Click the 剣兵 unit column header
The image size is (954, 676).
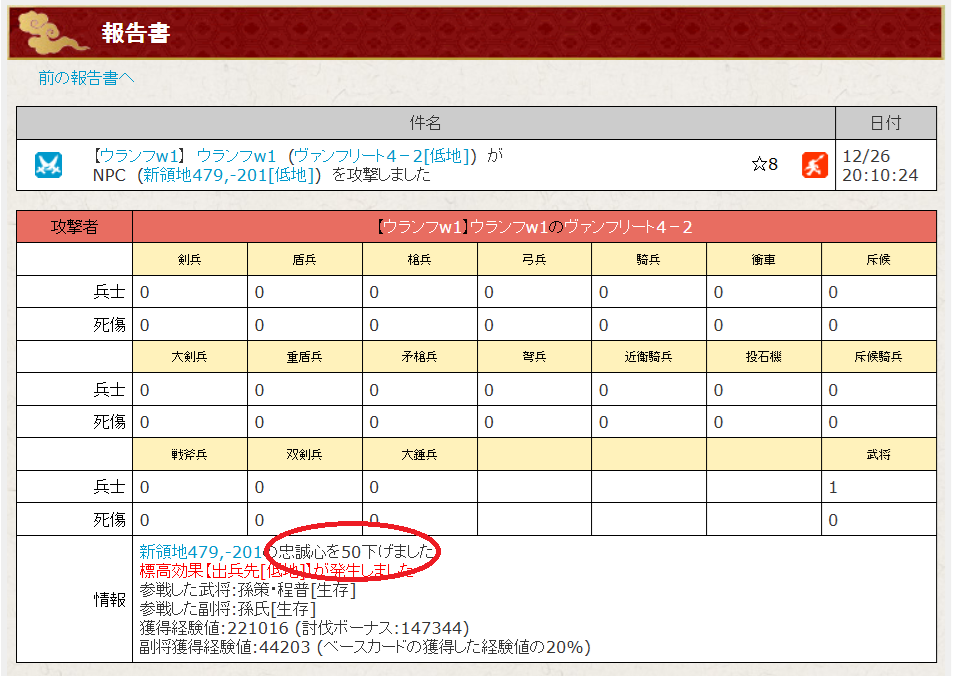(190, 260)
